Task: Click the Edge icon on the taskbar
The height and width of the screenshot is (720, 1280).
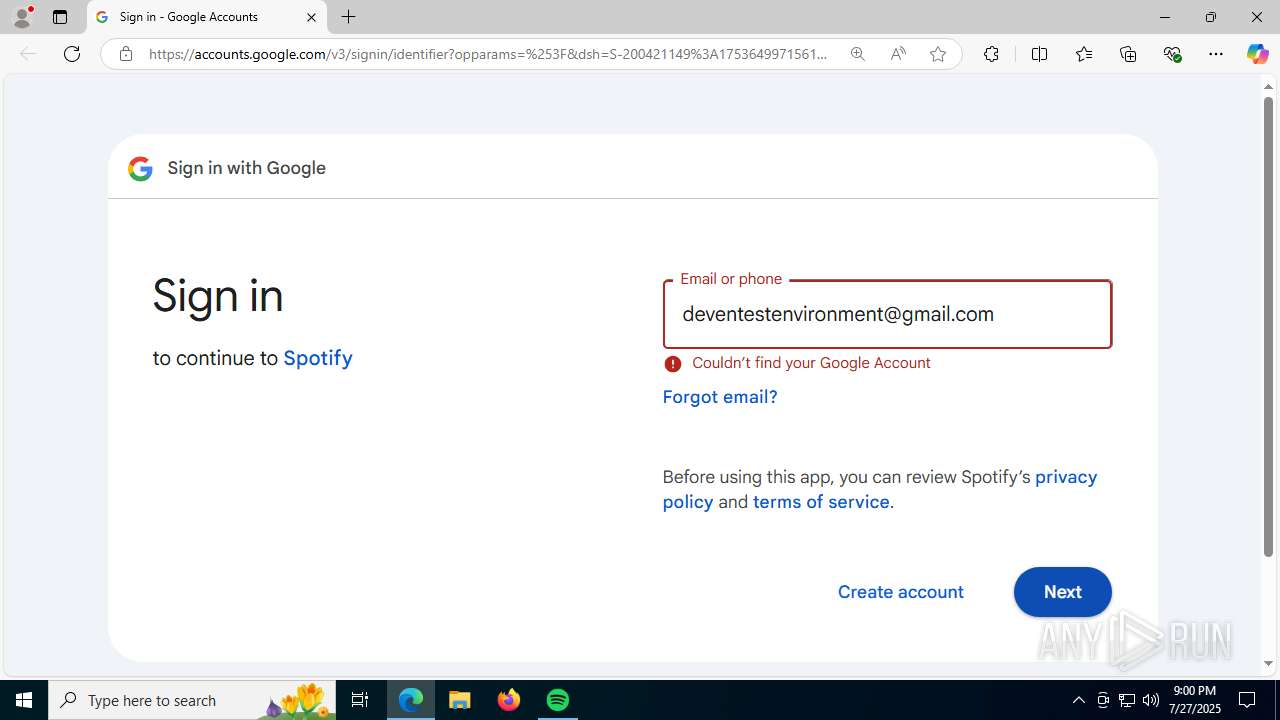Action: pos(411,700)
